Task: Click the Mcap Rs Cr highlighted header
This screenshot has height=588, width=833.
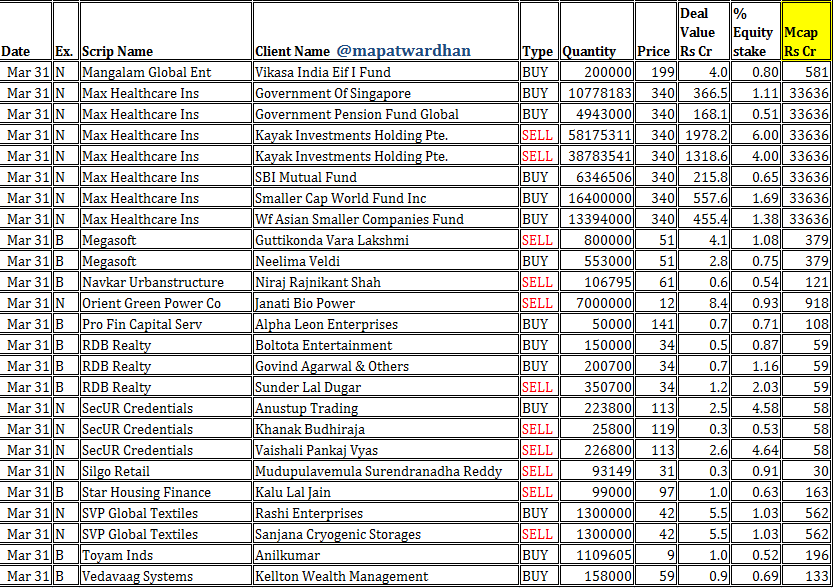Action: point(806,31)
